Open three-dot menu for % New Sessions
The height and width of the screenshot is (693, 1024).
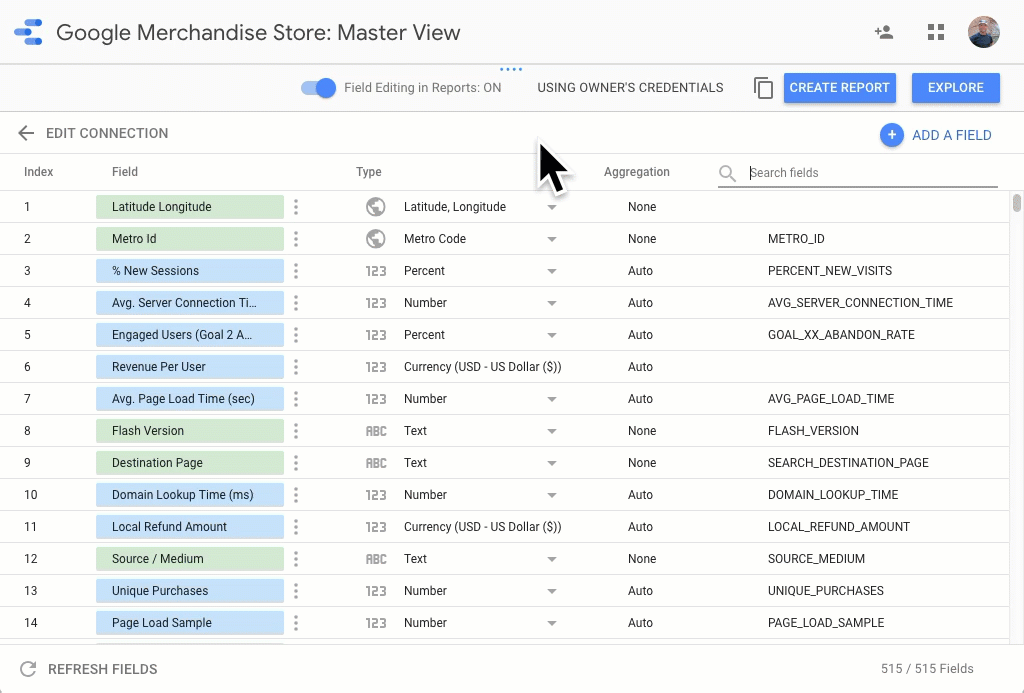click(296, 271)
